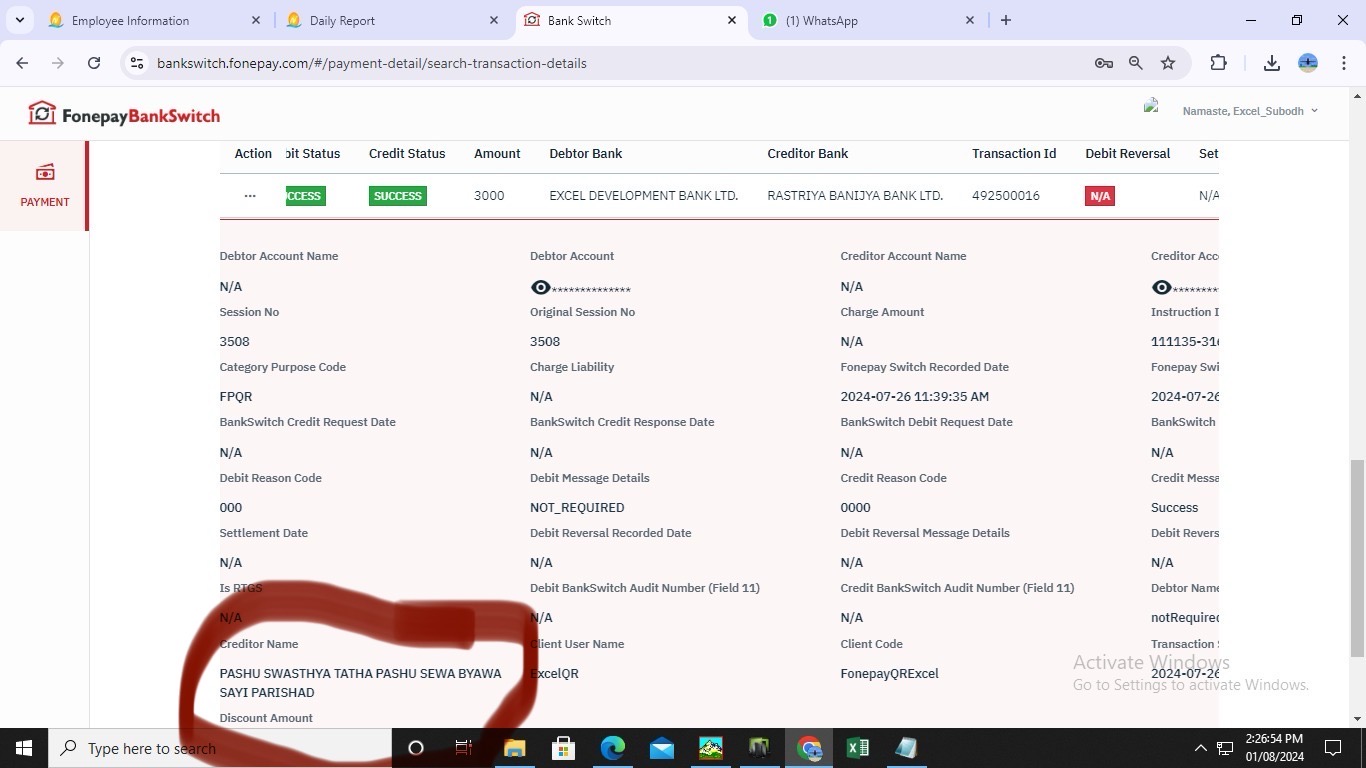This screenshot has width=1366, height=768.
Task: Open Excel from the taskbar
Action: 857,748
